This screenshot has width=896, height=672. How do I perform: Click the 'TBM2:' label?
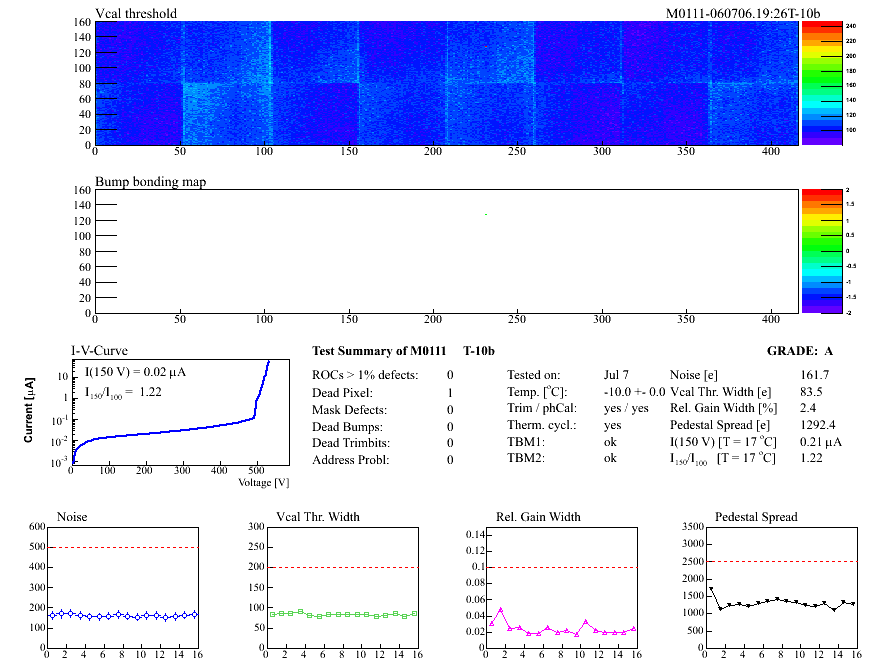point(526,458)
